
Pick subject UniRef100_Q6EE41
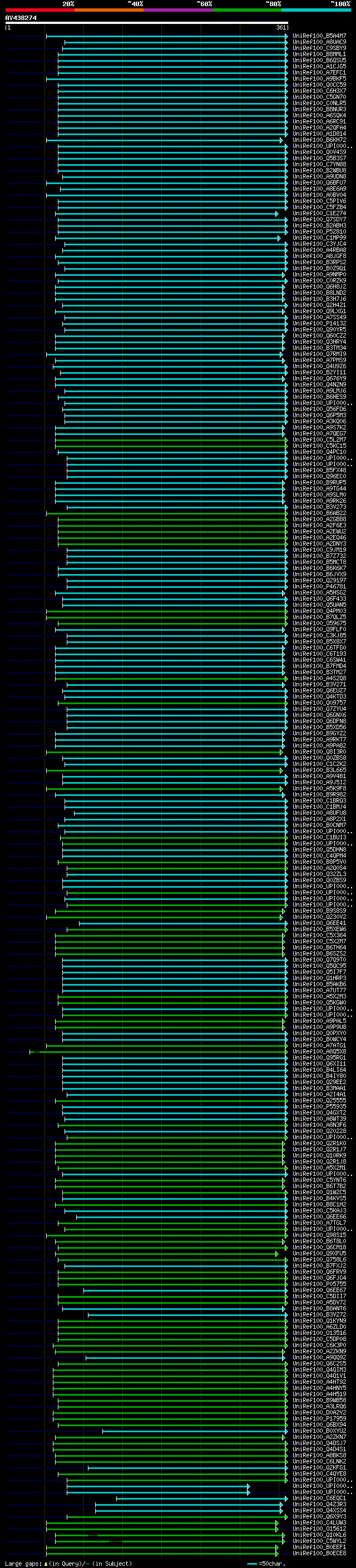tap(319, 923)
